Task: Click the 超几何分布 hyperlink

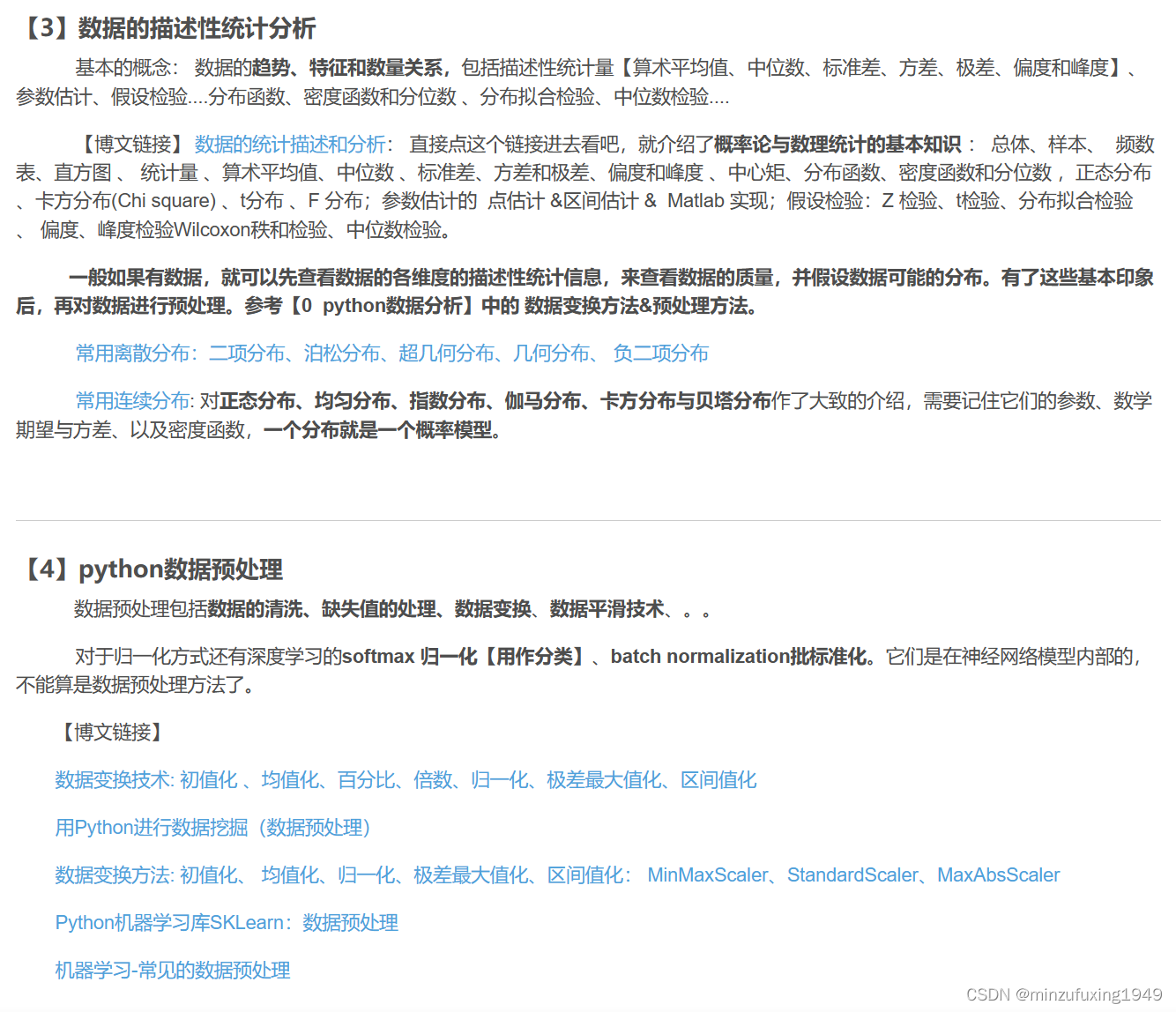Action: point(448,353)
